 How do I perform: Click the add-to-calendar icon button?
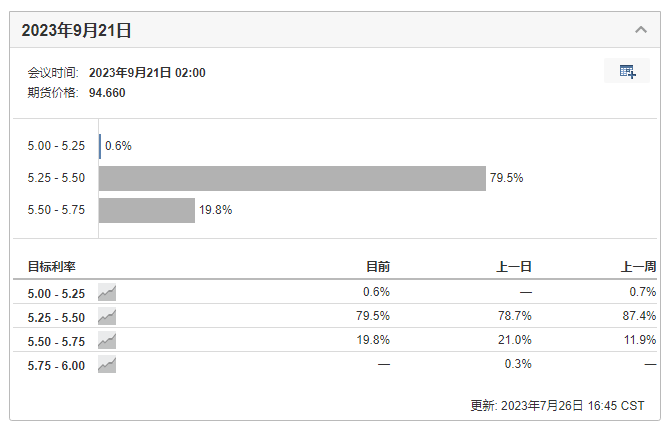627,71
